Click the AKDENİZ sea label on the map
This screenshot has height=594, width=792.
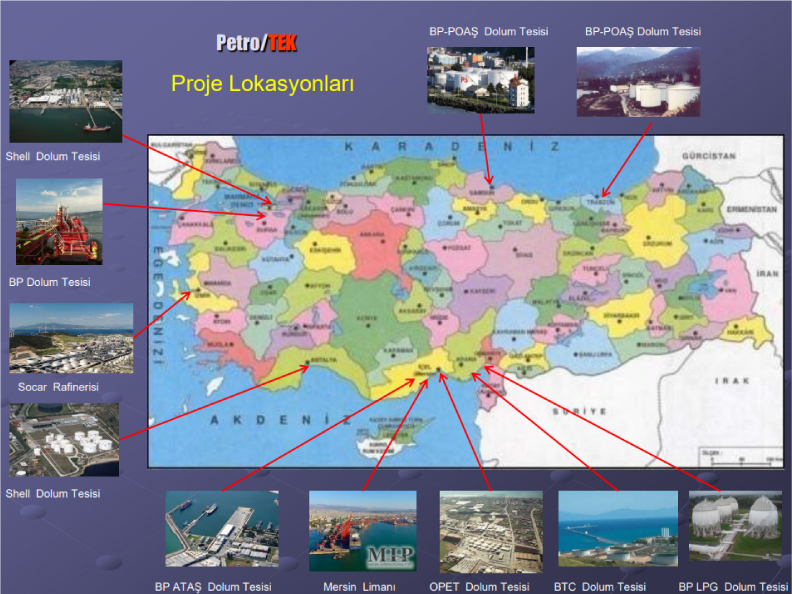[x=281, y=420]
